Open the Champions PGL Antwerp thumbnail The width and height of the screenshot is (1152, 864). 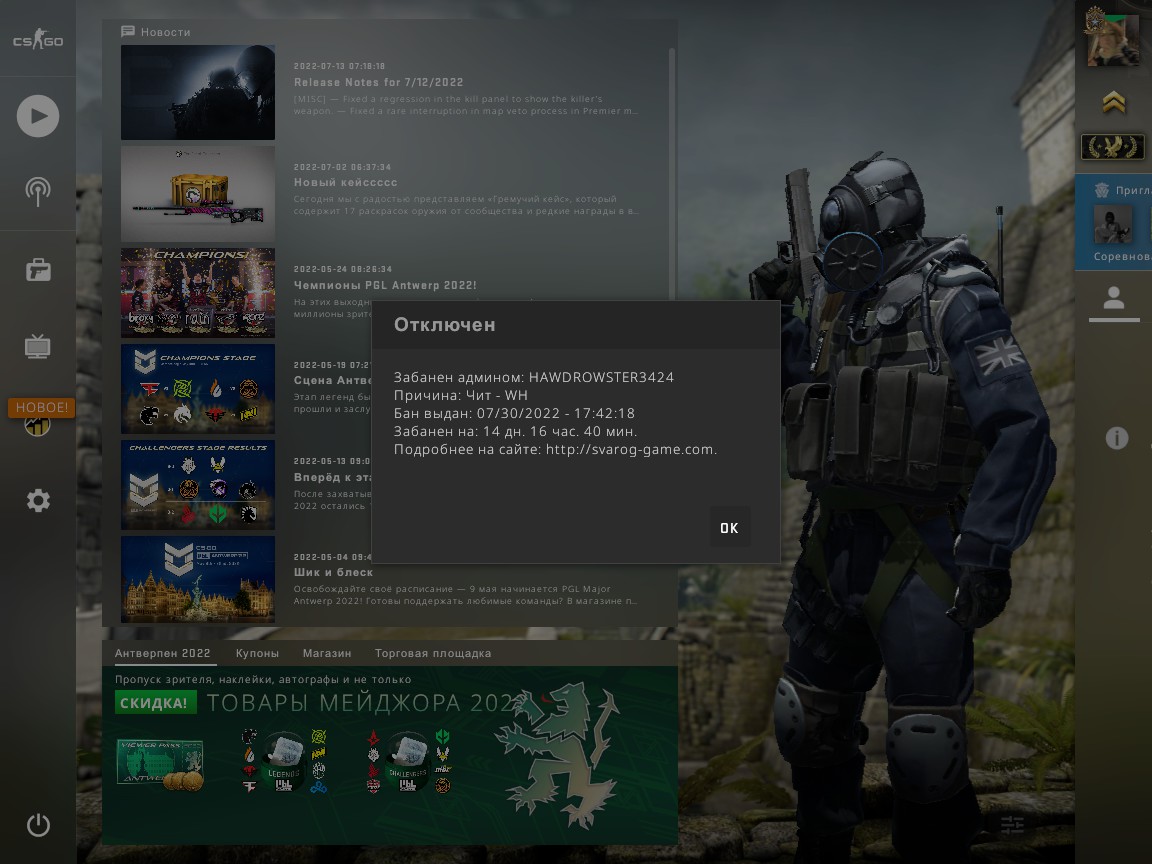pyautogui.click(x=198, y=292)
